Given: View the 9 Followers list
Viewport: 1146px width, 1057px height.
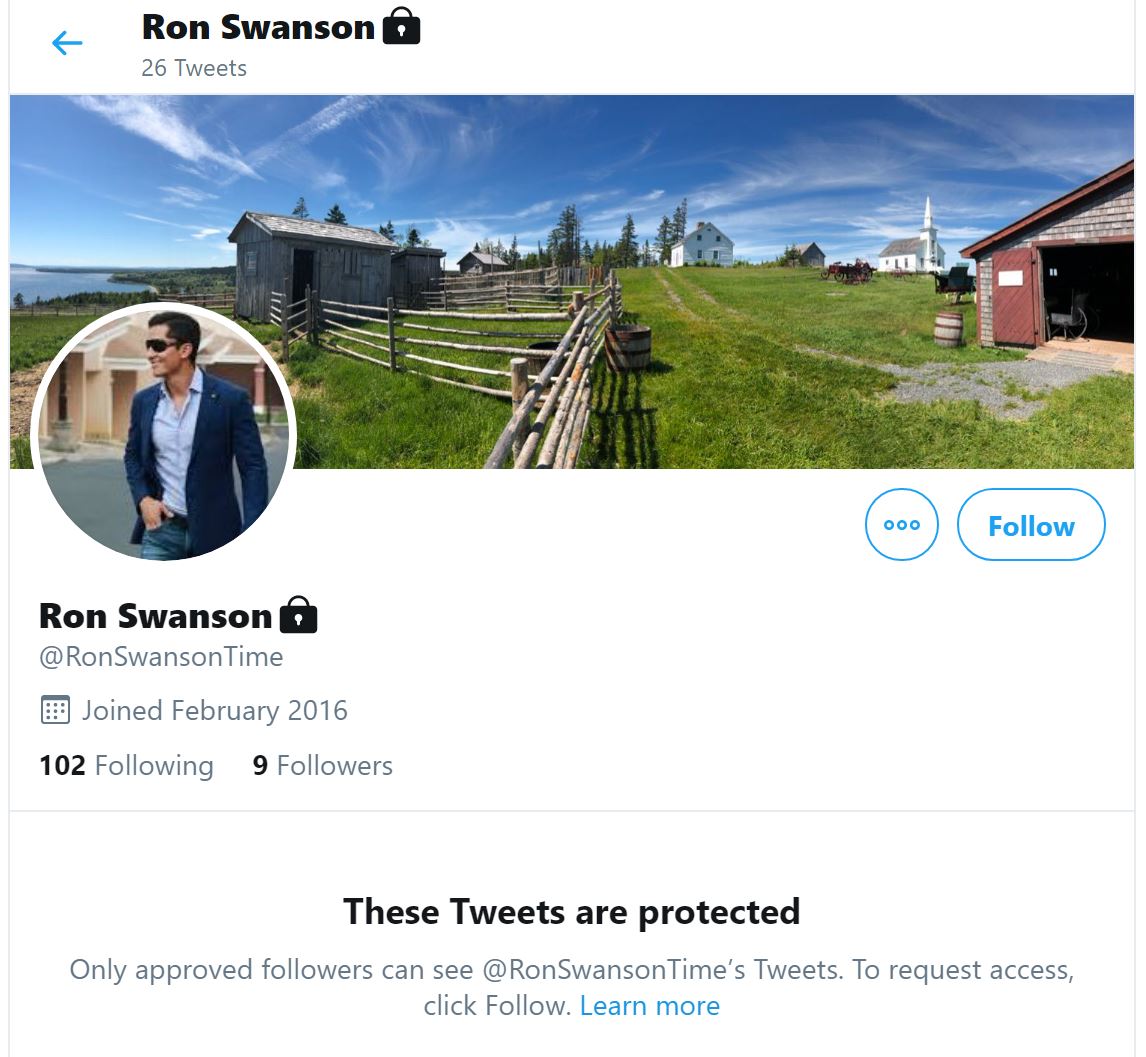Looking at the screenshot, I should (322, 766).
